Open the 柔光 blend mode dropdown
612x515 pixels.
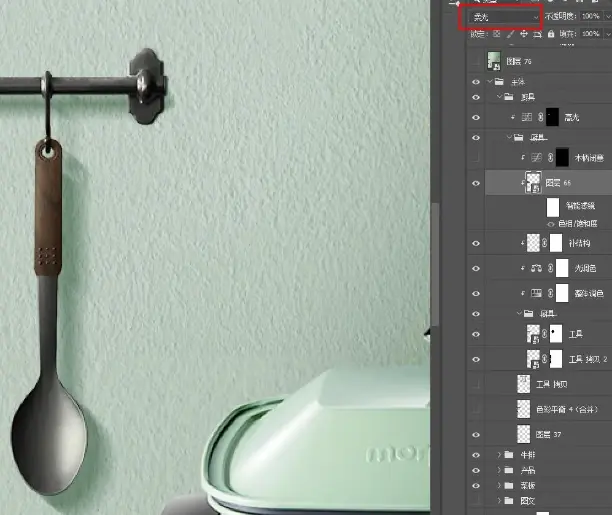pyautogui.click(x=505, y=17)
